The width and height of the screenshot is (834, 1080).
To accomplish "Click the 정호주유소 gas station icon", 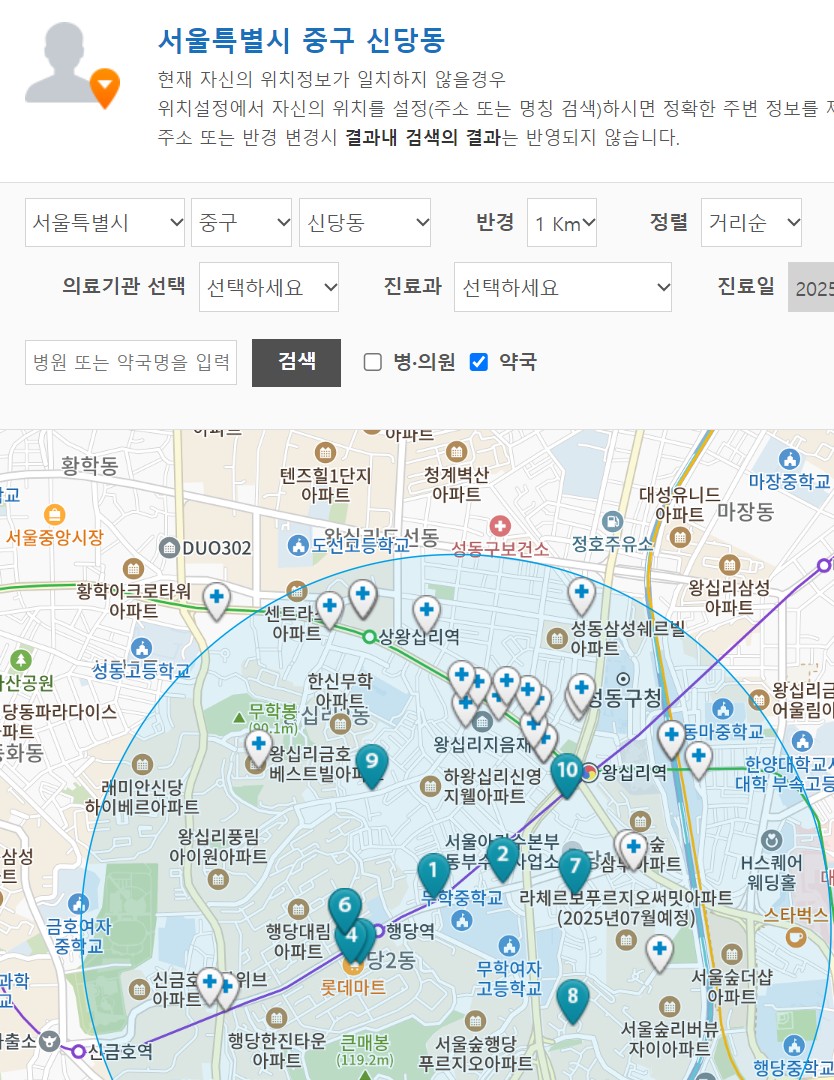I will (x=612, y=521).
